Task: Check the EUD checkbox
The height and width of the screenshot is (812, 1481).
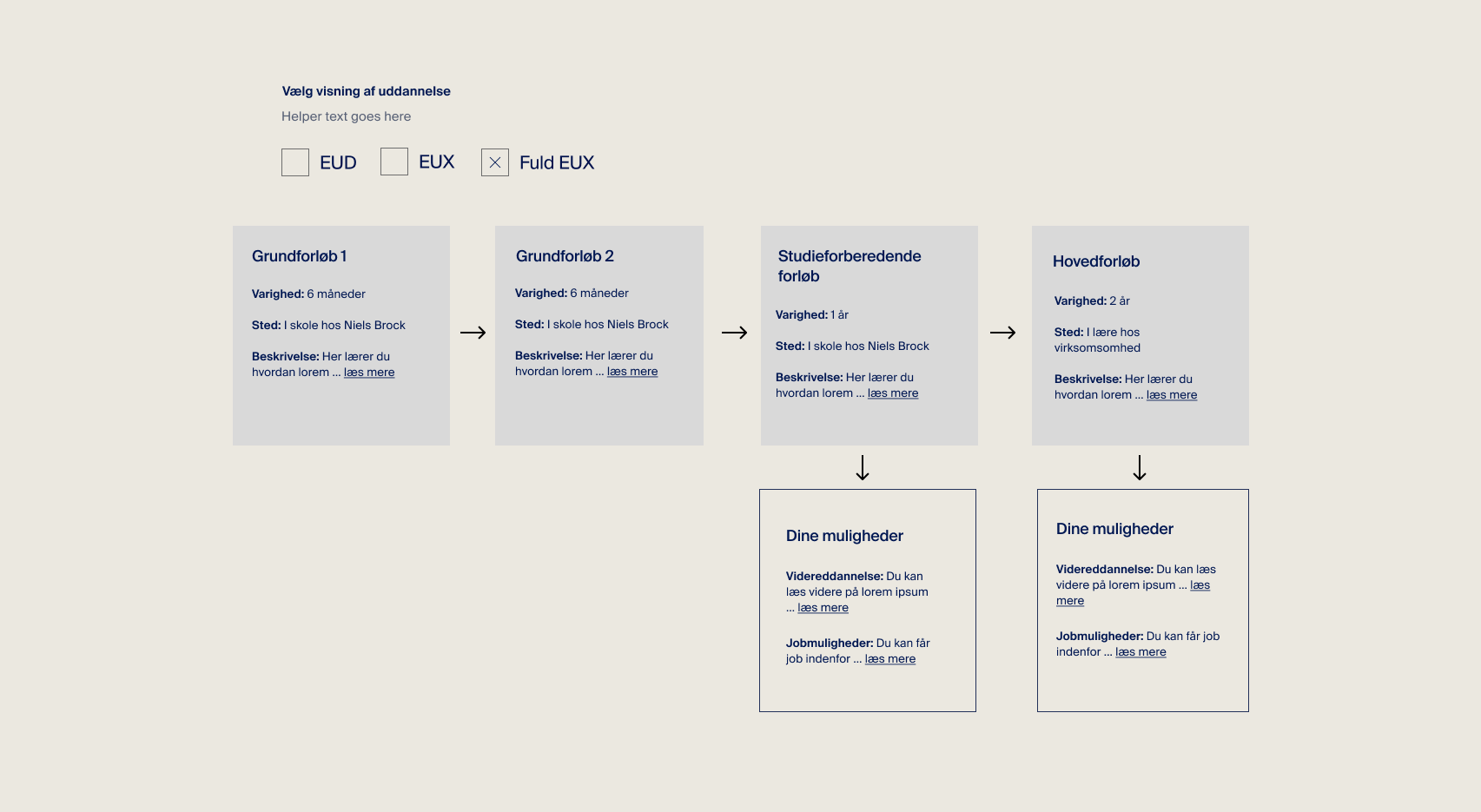Action: coord(295,162)
